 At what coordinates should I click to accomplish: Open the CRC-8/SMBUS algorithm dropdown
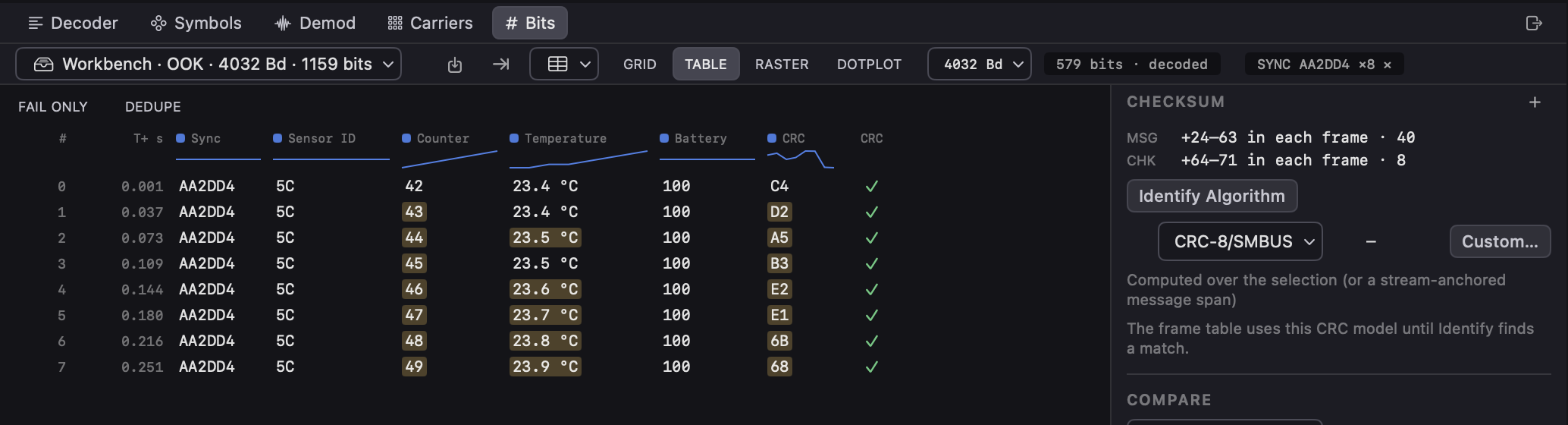point(1240,241)
